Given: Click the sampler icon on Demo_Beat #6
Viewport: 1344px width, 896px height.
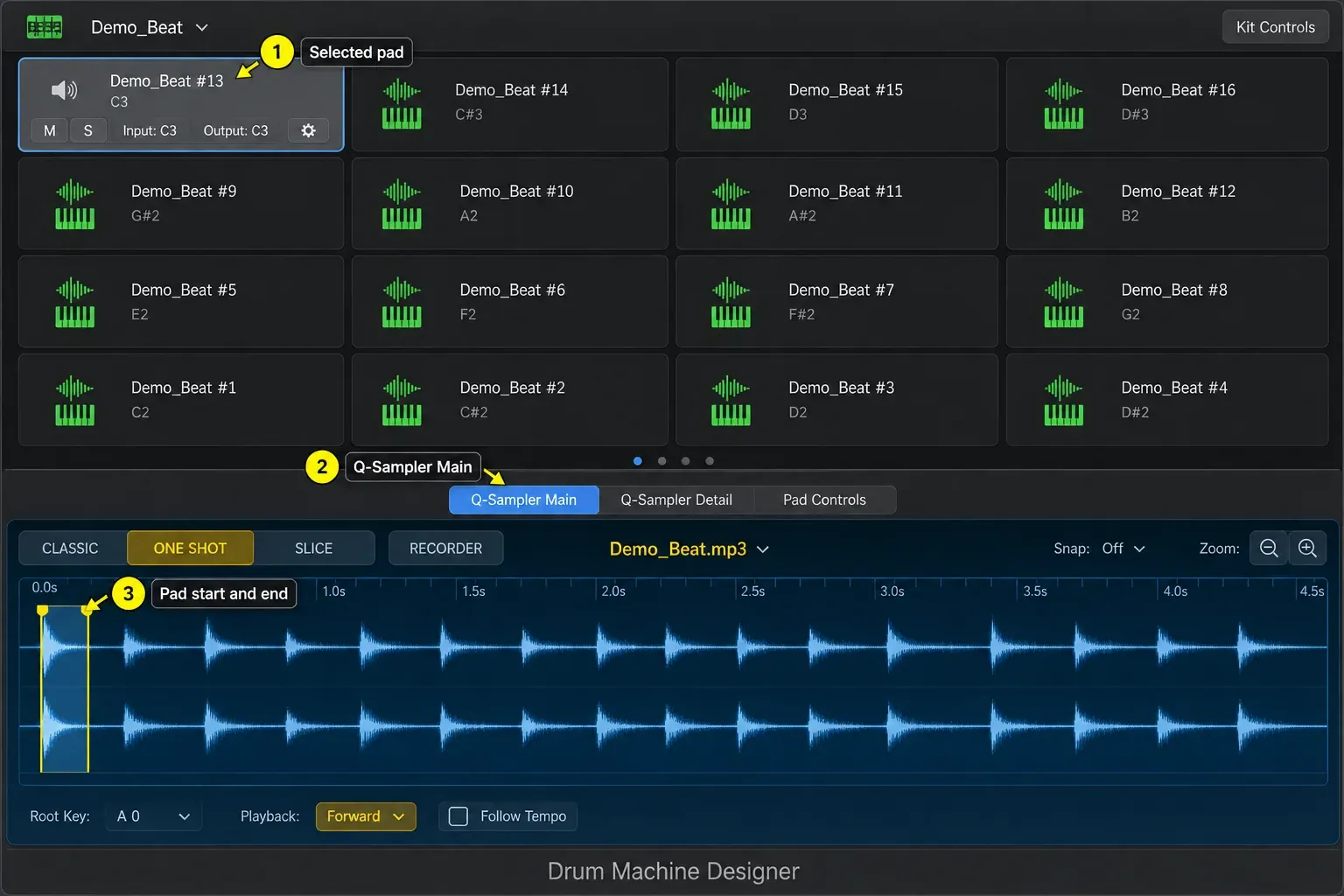Looking at the screenshot, I should pos(402,302).
